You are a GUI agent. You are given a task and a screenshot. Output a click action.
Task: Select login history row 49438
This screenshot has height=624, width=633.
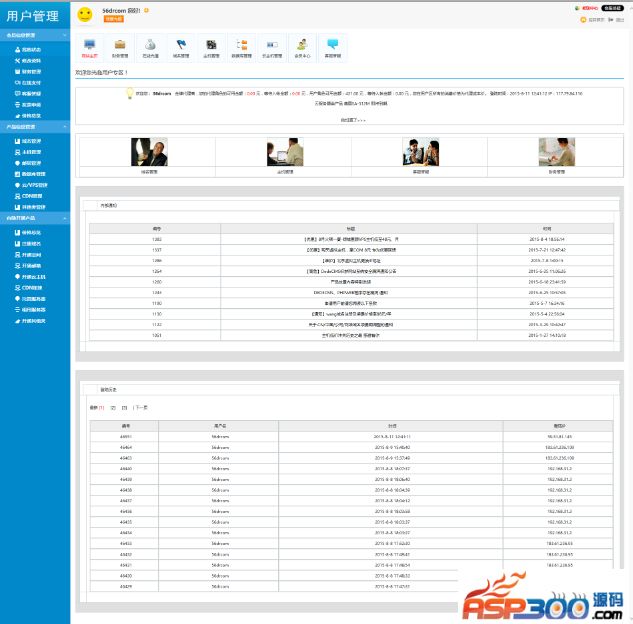[x=351, y=490]
